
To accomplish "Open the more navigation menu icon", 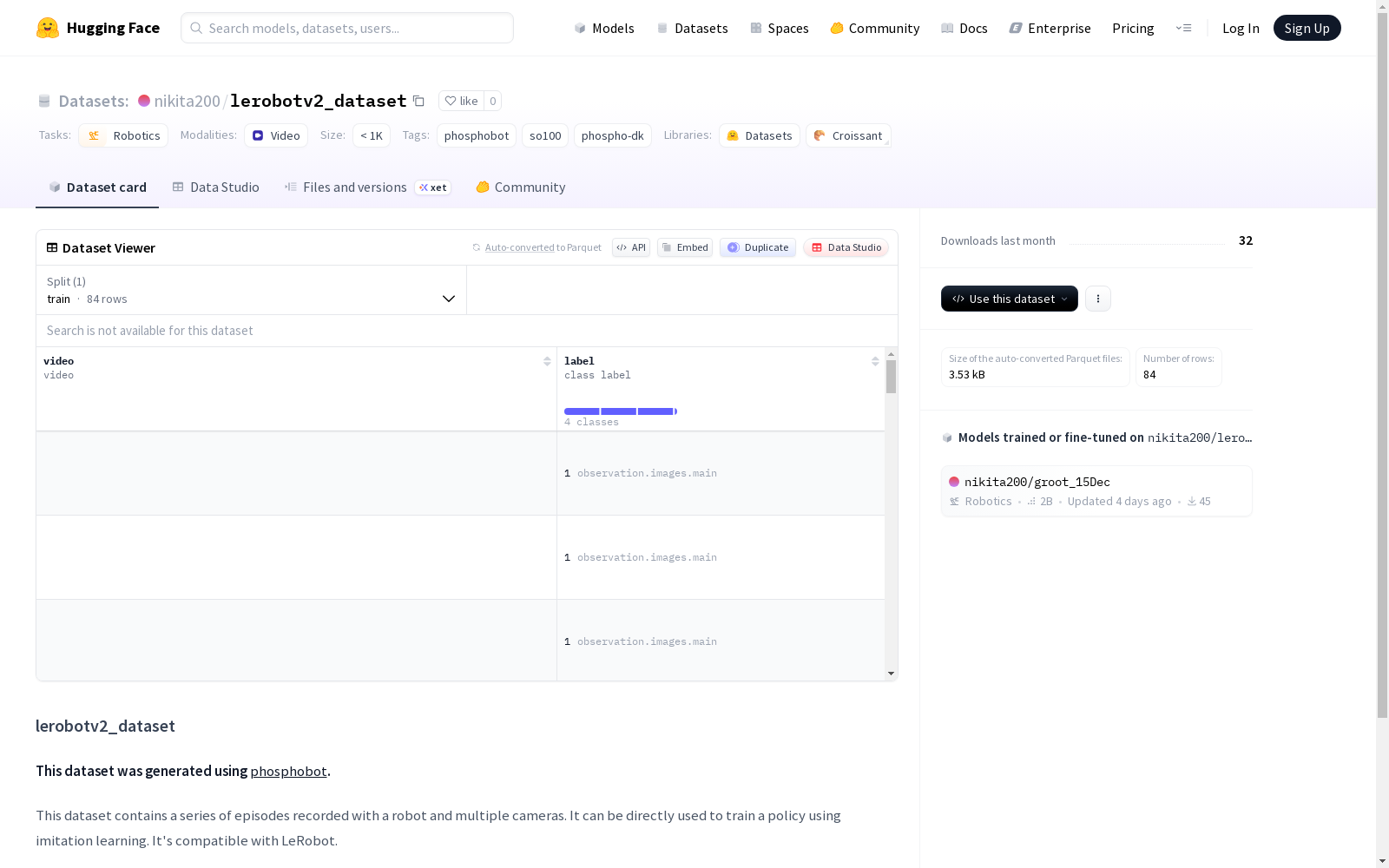I will [x=1183, y=28].
